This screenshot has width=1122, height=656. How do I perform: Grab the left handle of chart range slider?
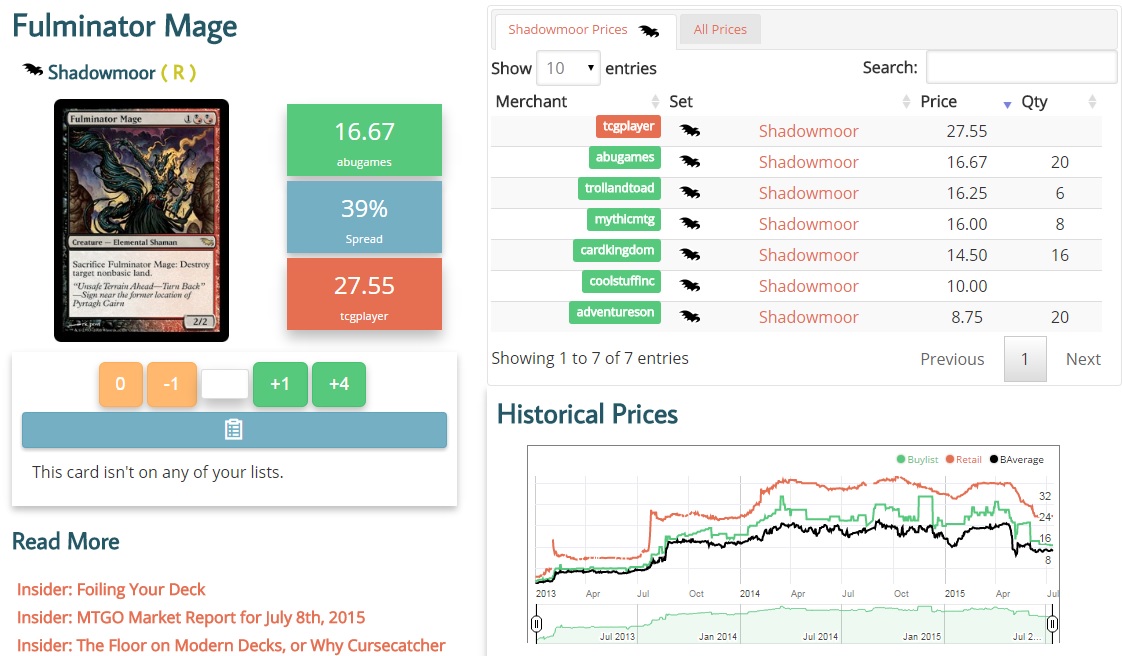(x=536, y=624)
